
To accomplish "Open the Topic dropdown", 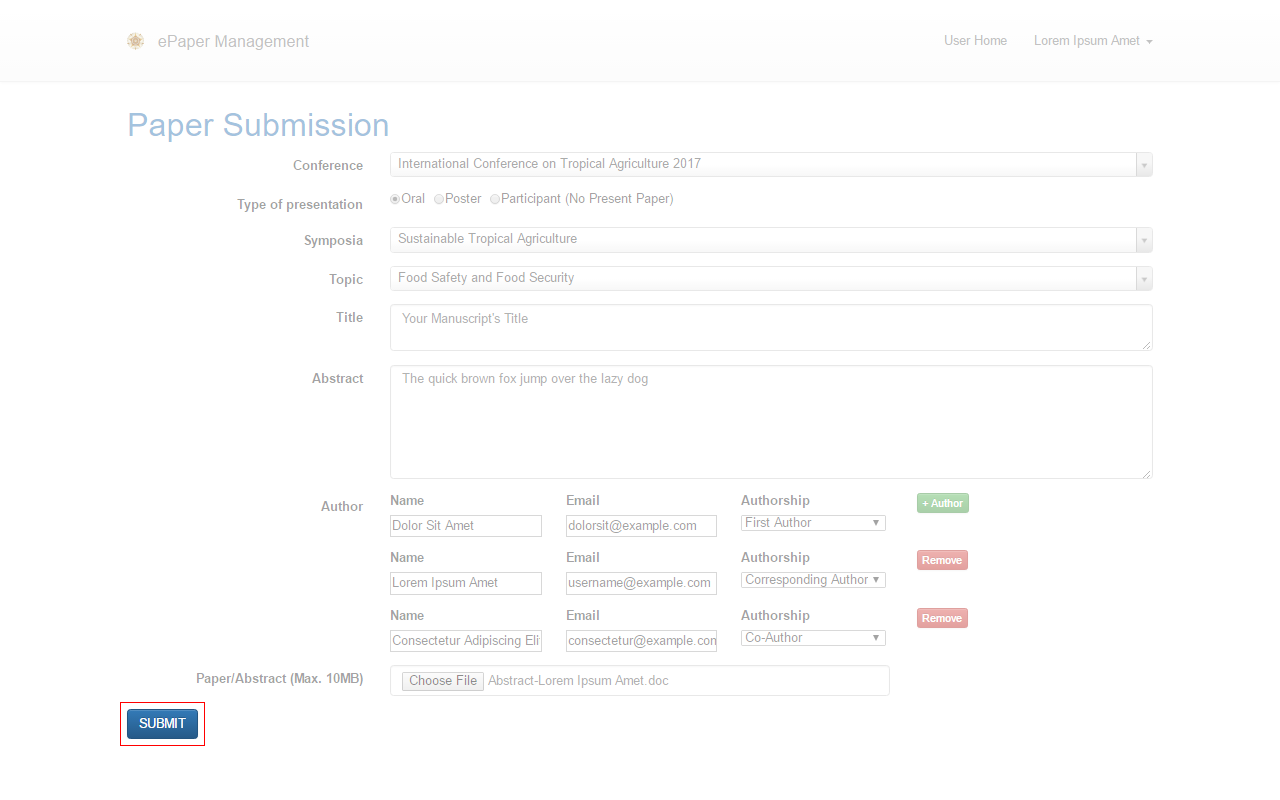I will click(x=770, y=278).
